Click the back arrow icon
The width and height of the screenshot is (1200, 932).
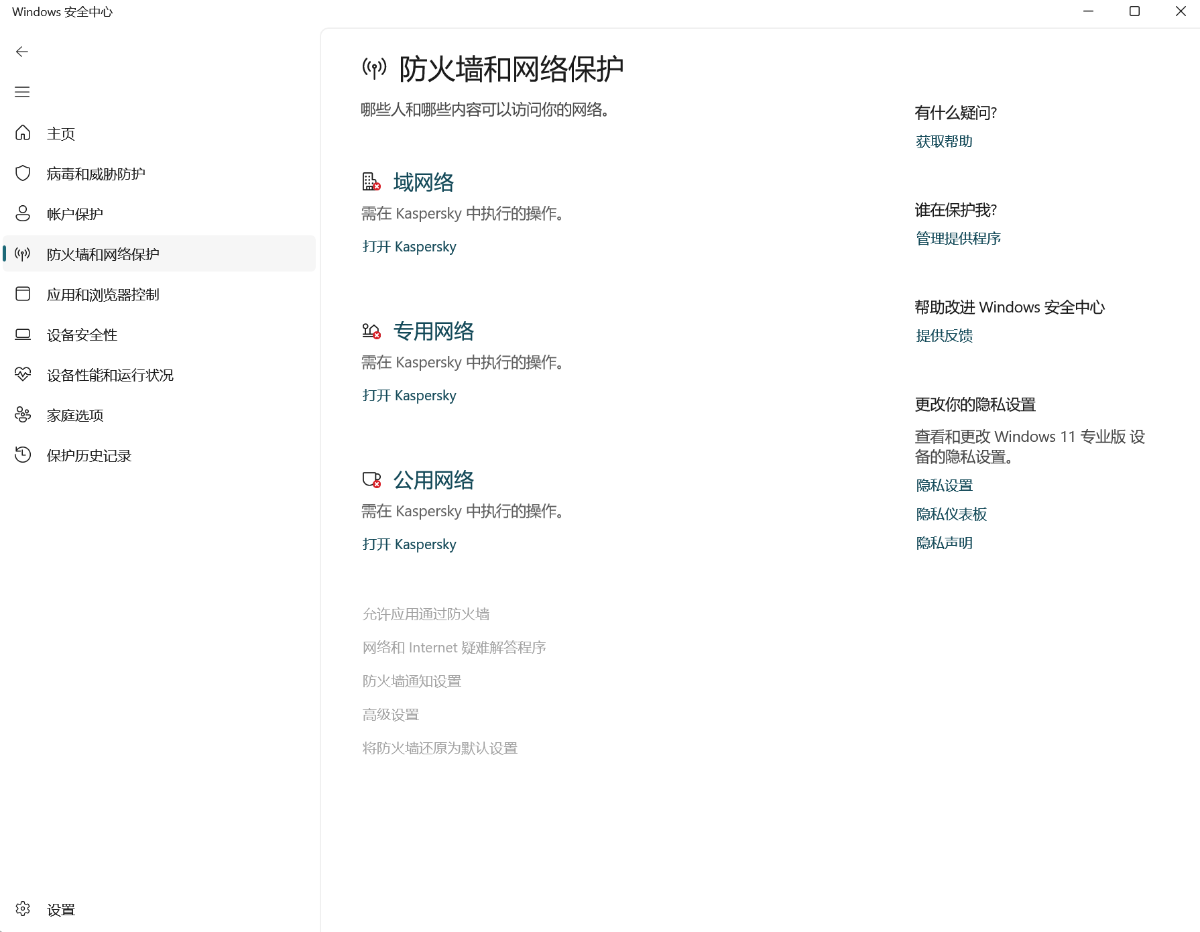pyautogui.click(x=22, y=52)
